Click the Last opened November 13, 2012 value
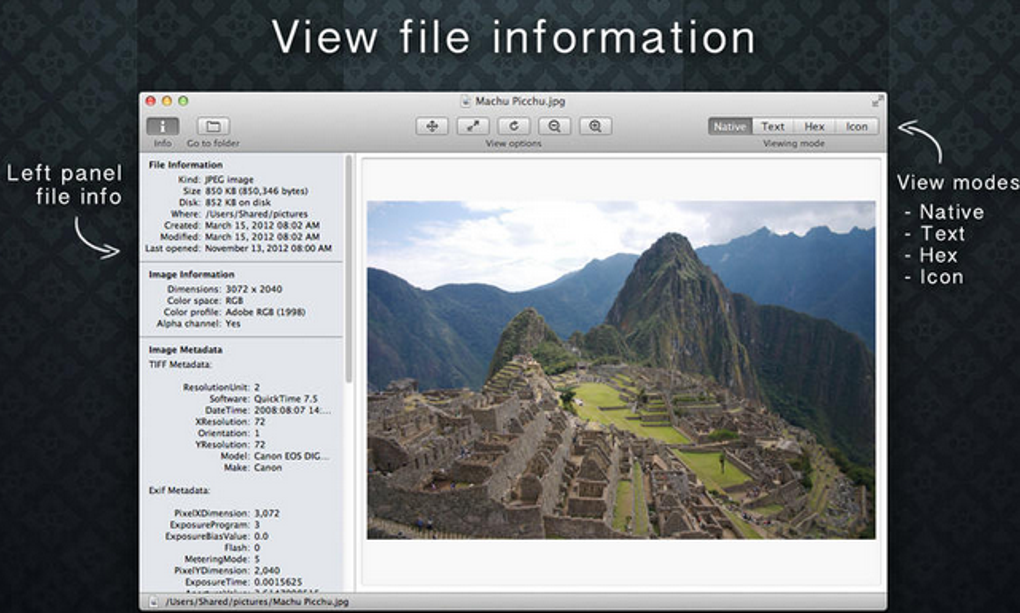 coord(268,249)
